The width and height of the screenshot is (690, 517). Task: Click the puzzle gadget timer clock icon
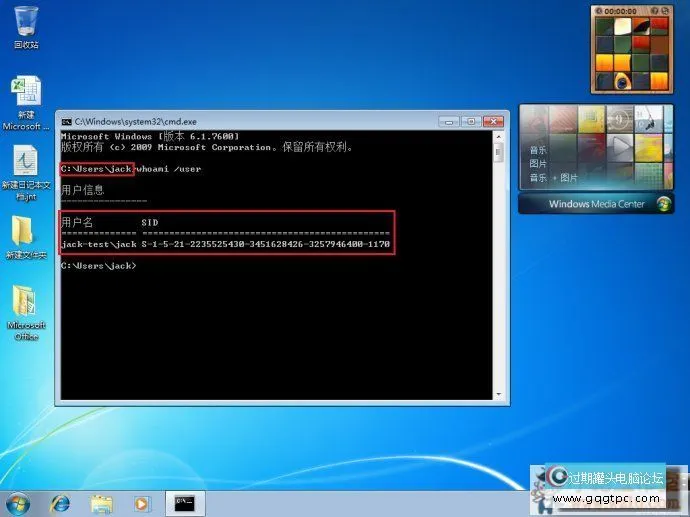pos(600,11)
